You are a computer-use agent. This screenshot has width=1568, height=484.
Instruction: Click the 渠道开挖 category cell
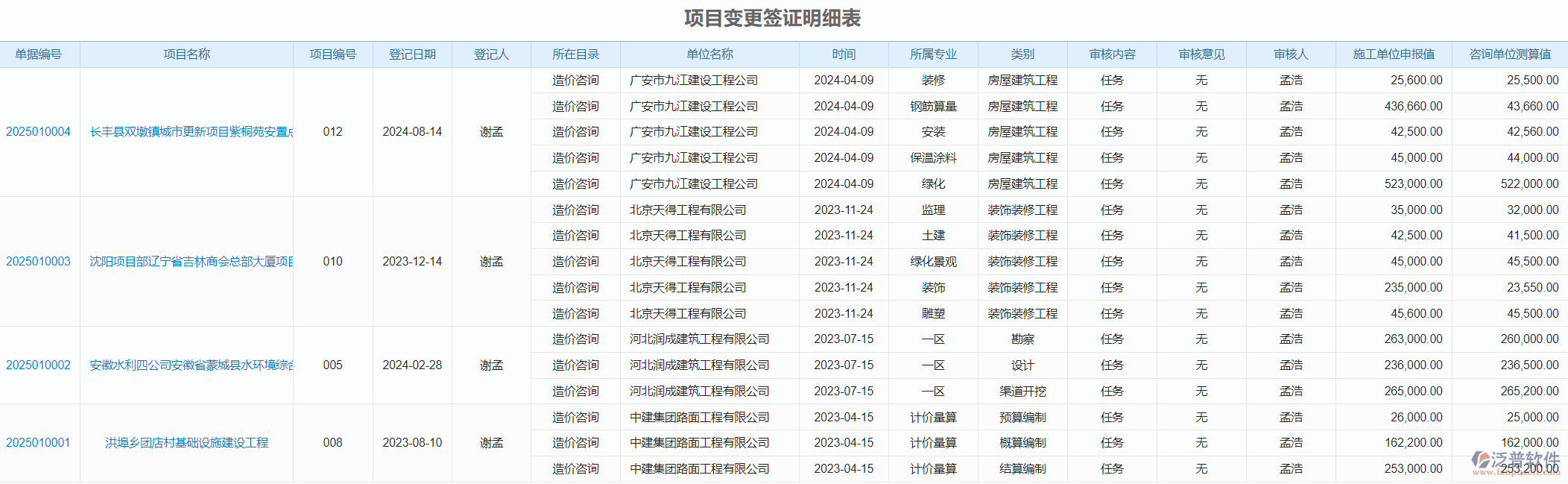[x=1022, y=392]
